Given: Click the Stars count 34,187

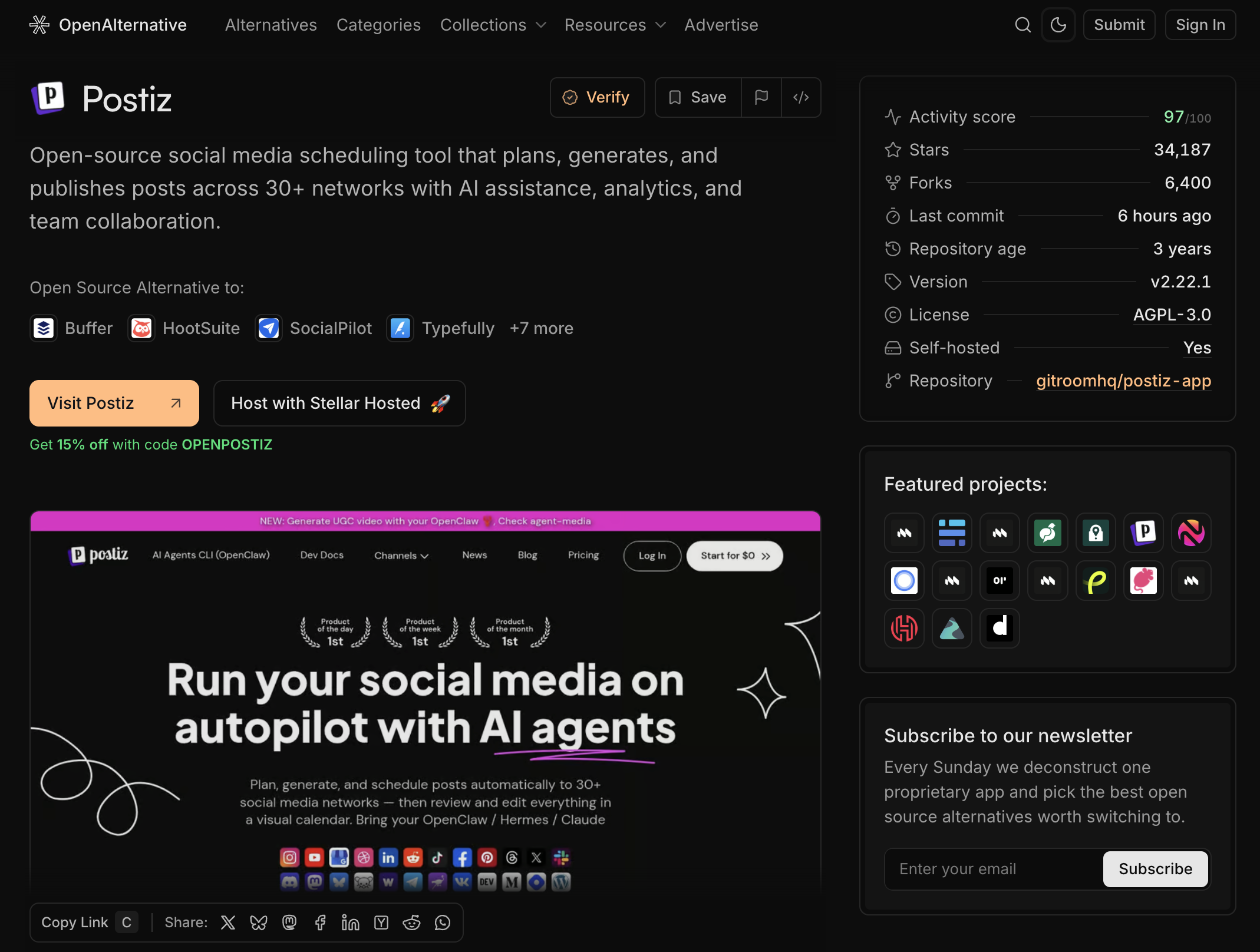Looking at the screenshot, I should (1182, 150).
